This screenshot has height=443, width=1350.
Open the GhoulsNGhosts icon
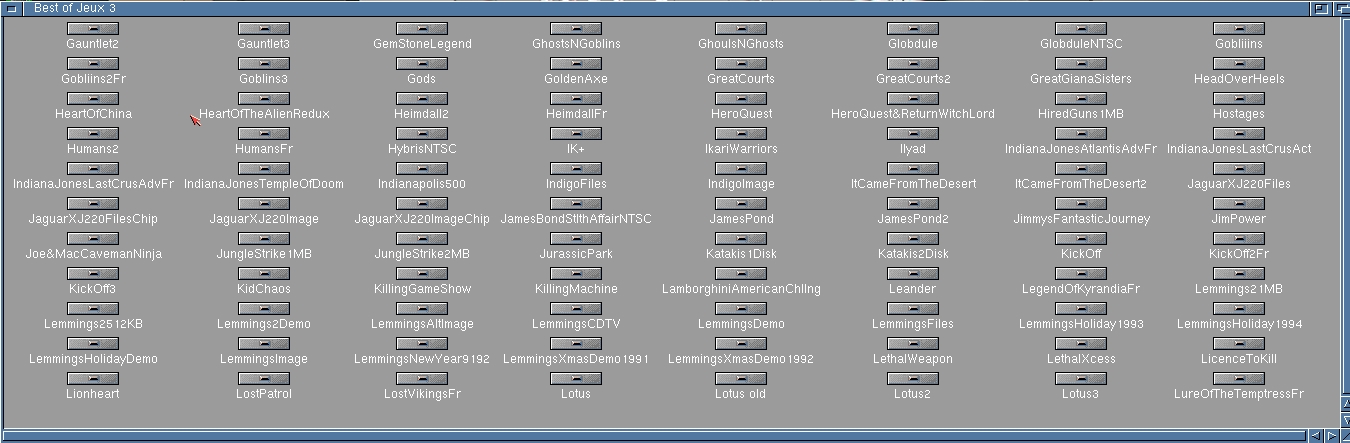pyautogui.click(x=741, y=29)
